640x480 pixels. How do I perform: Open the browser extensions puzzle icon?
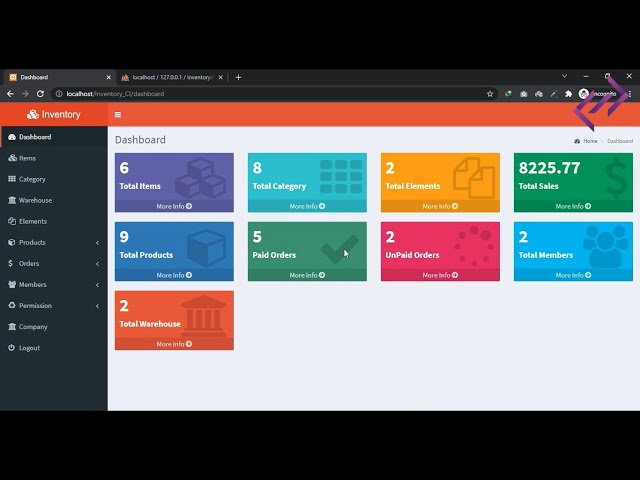569,94
